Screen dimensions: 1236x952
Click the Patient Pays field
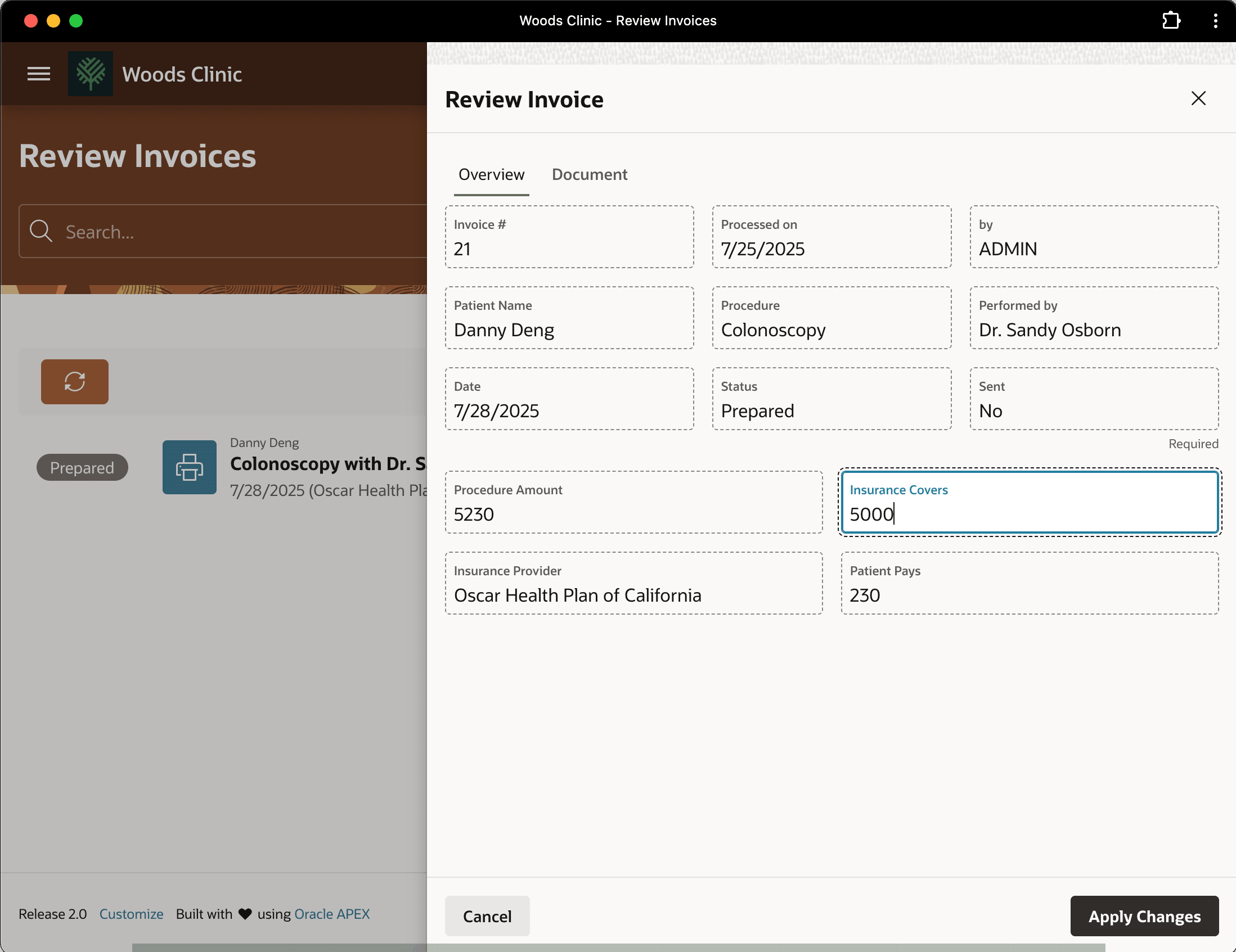[x=1030, y=583]
